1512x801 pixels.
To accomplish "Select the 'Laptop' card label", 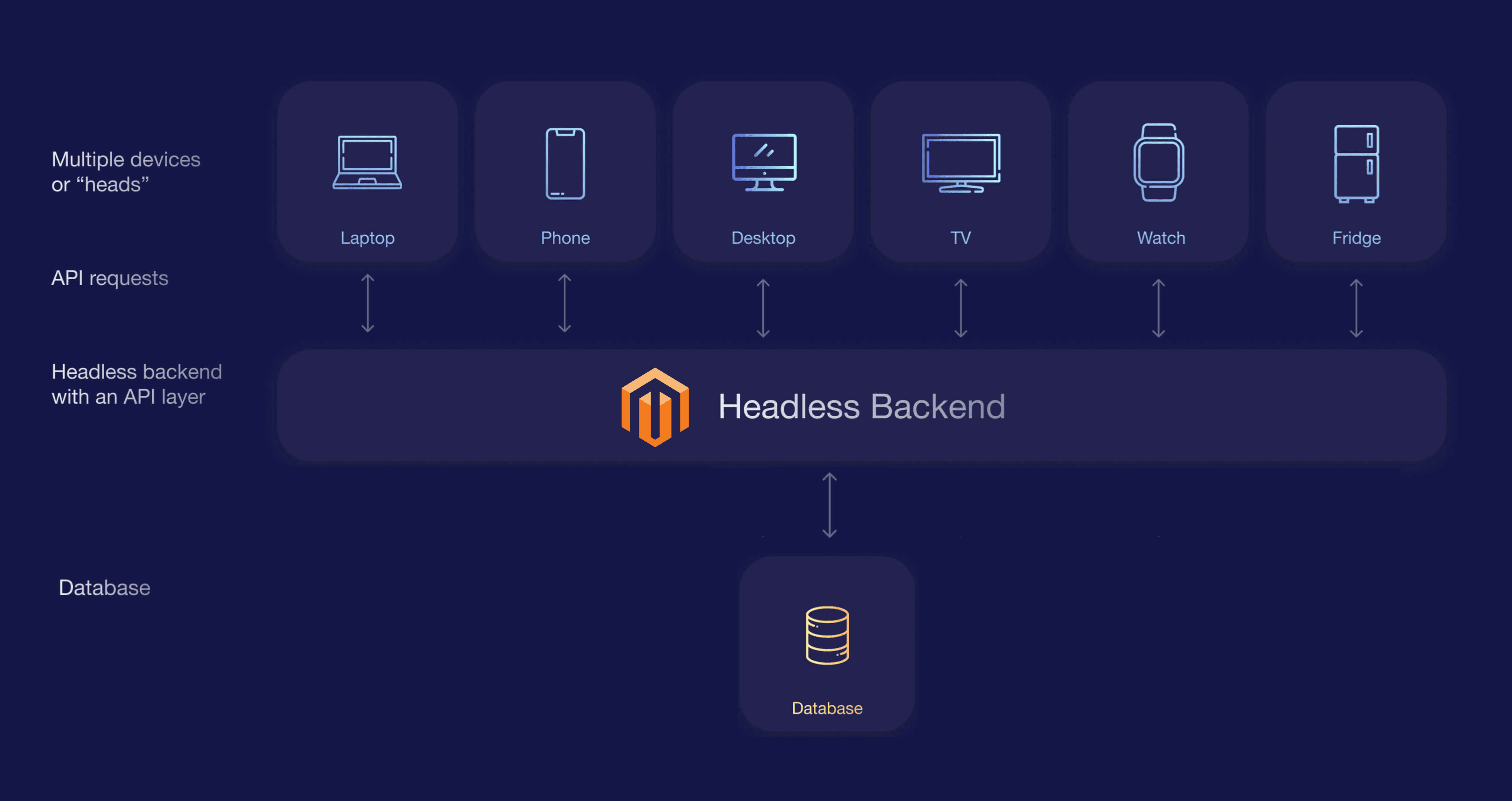I will tap(367, 238).
